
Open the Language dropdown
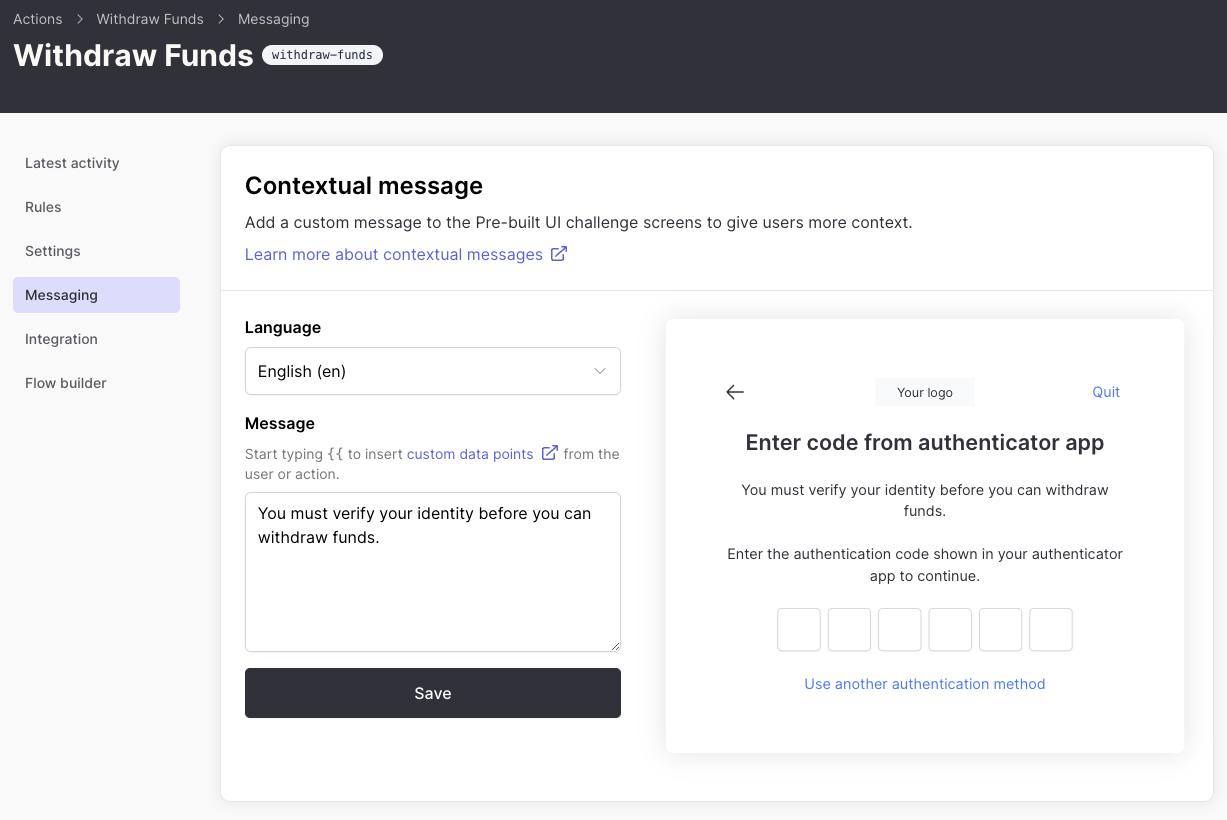pos(433,371)
